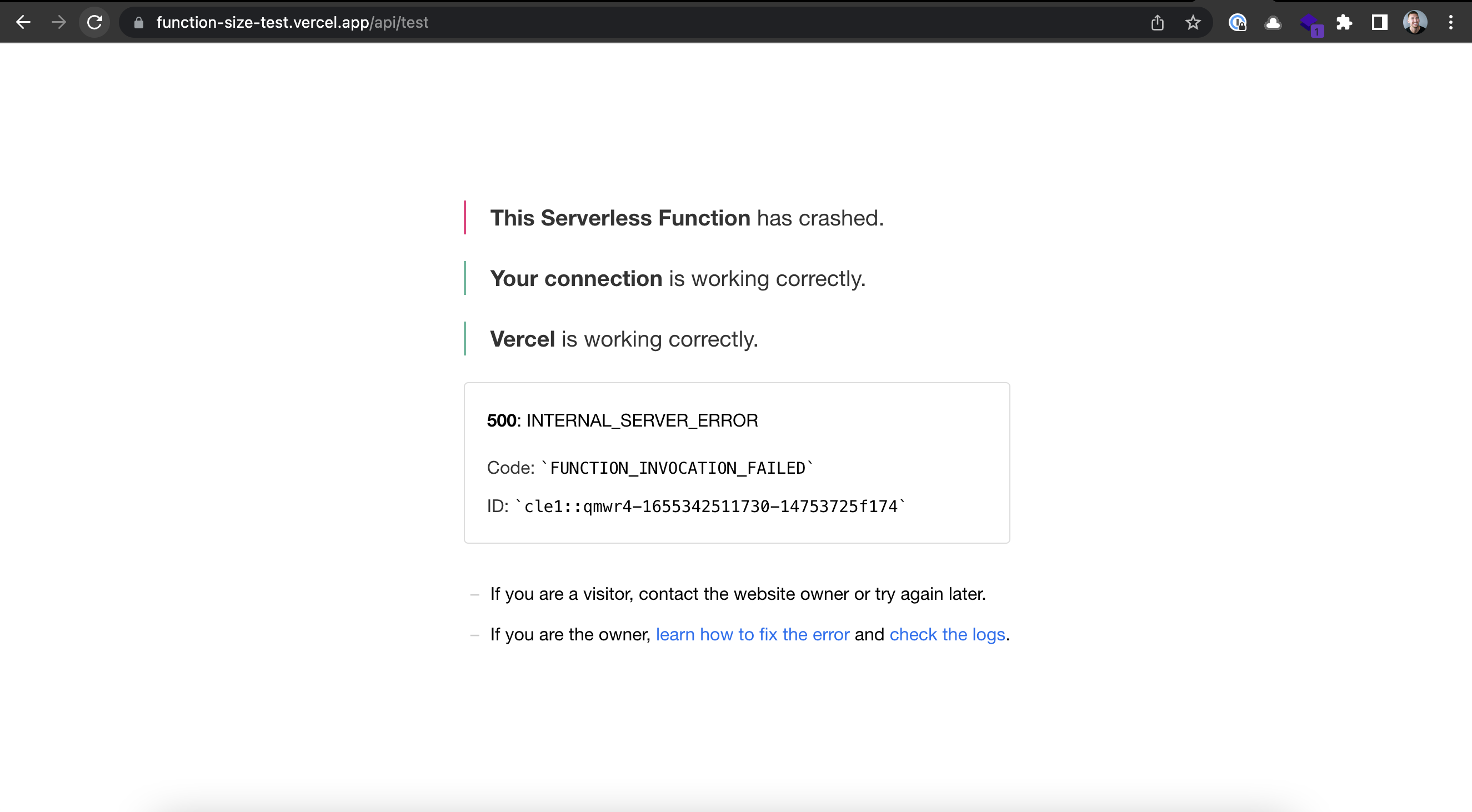Select the FUNCTION_INVOCATION_FAILED error code text

click(x=677, y=468)
